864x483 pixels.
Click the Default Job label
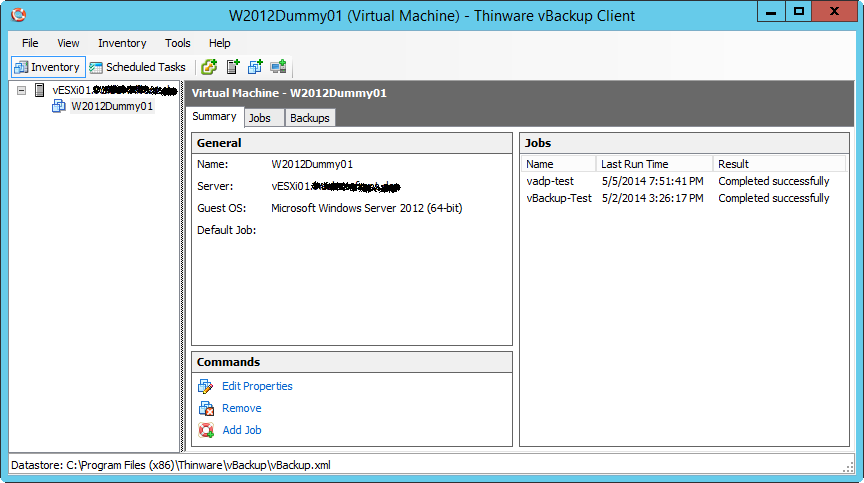pos(226,230)
